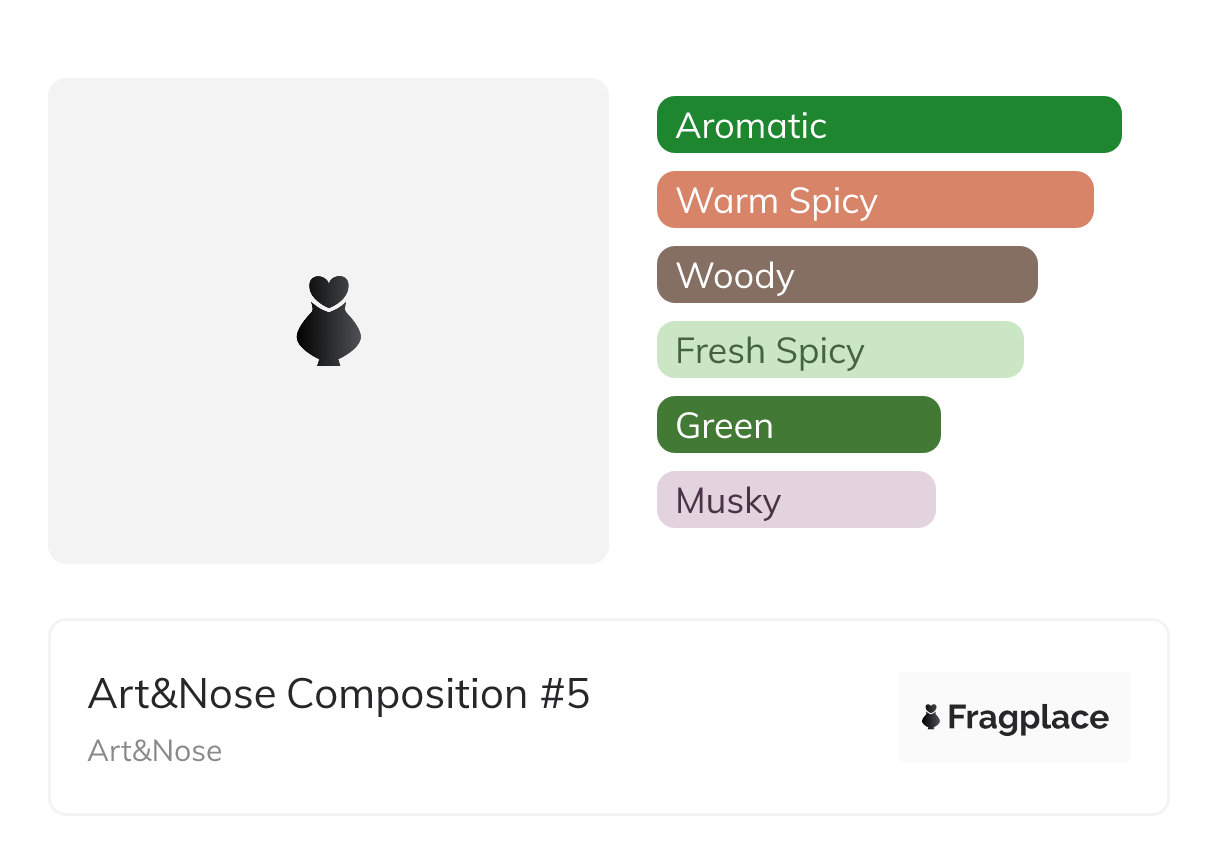Click the 'Musky' text label
1218x864 pixels.
click(728, 501)
